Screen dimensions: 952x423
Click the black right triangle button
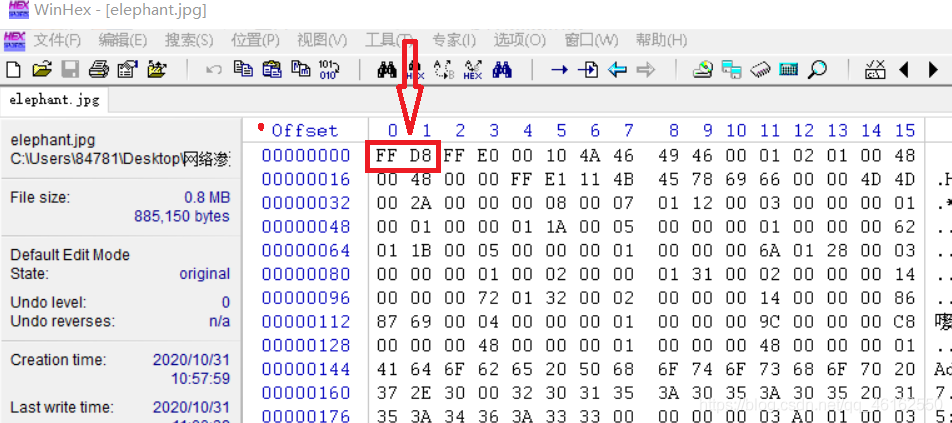click(933, 69)
